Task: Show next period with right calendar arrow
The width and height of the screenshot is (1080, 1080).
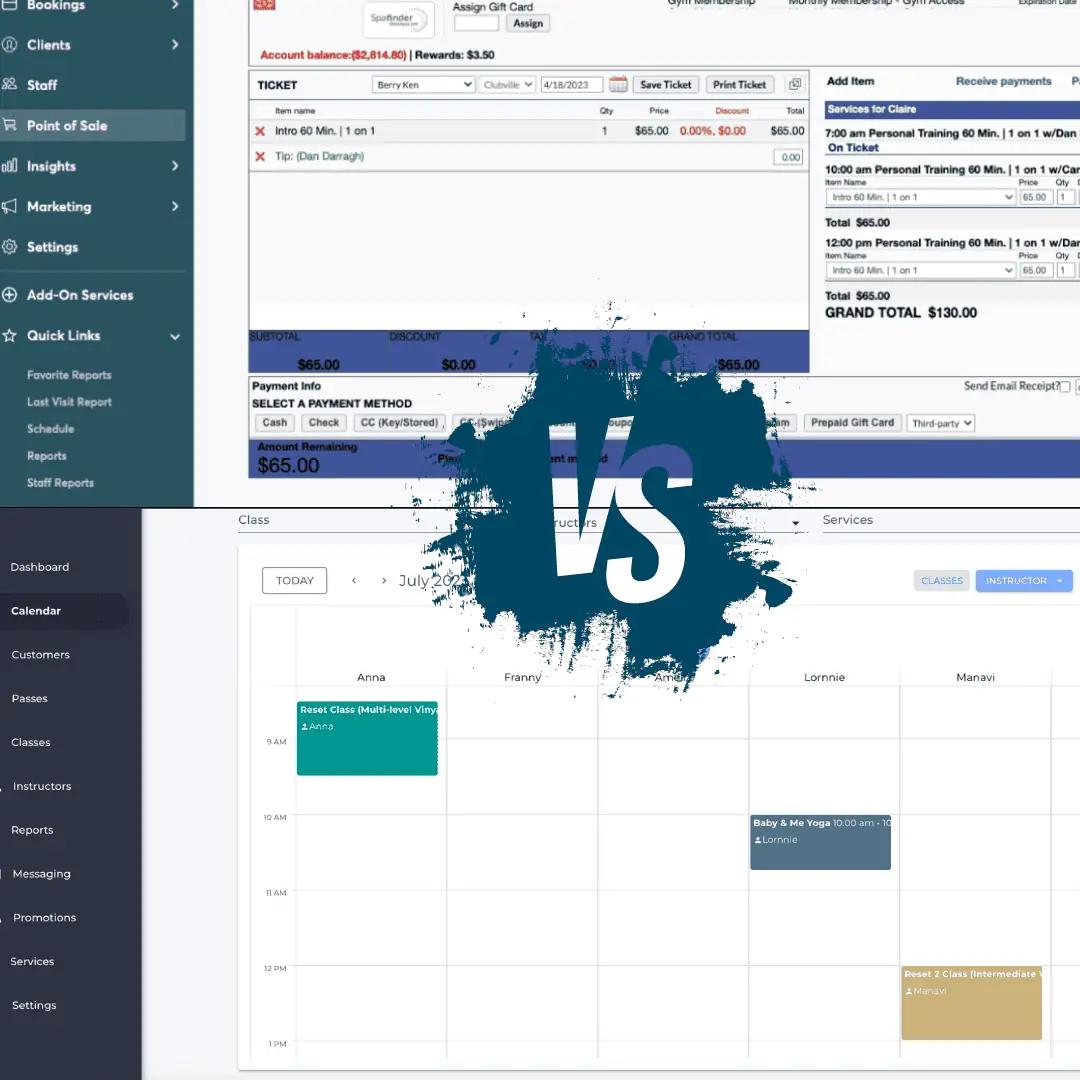Action: pyautogui.click(x=384, y=581)
